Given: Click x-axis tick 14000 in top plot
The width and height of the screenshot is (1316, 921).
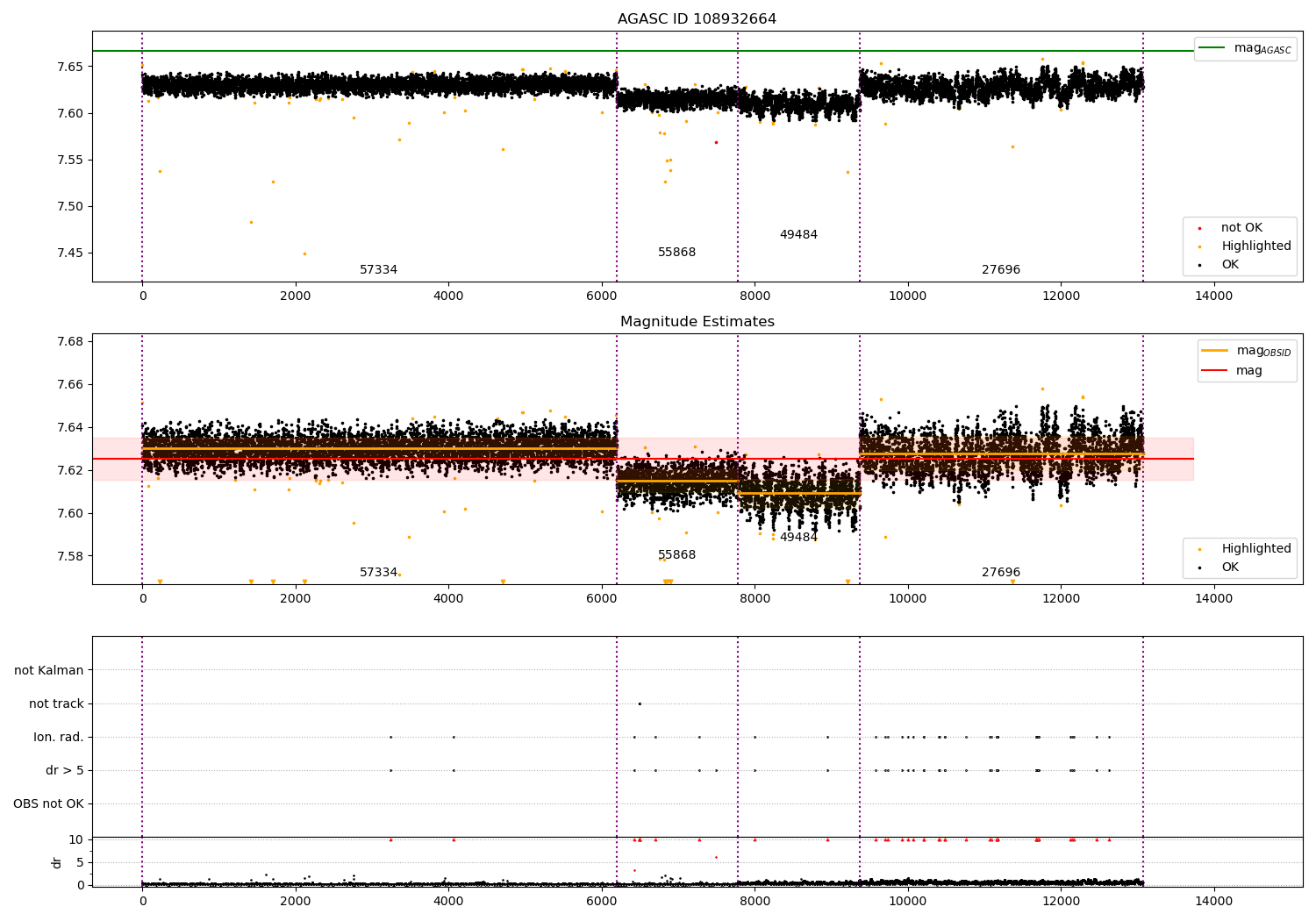Looking at the screenshot, I should click(x=1214, y=296).
